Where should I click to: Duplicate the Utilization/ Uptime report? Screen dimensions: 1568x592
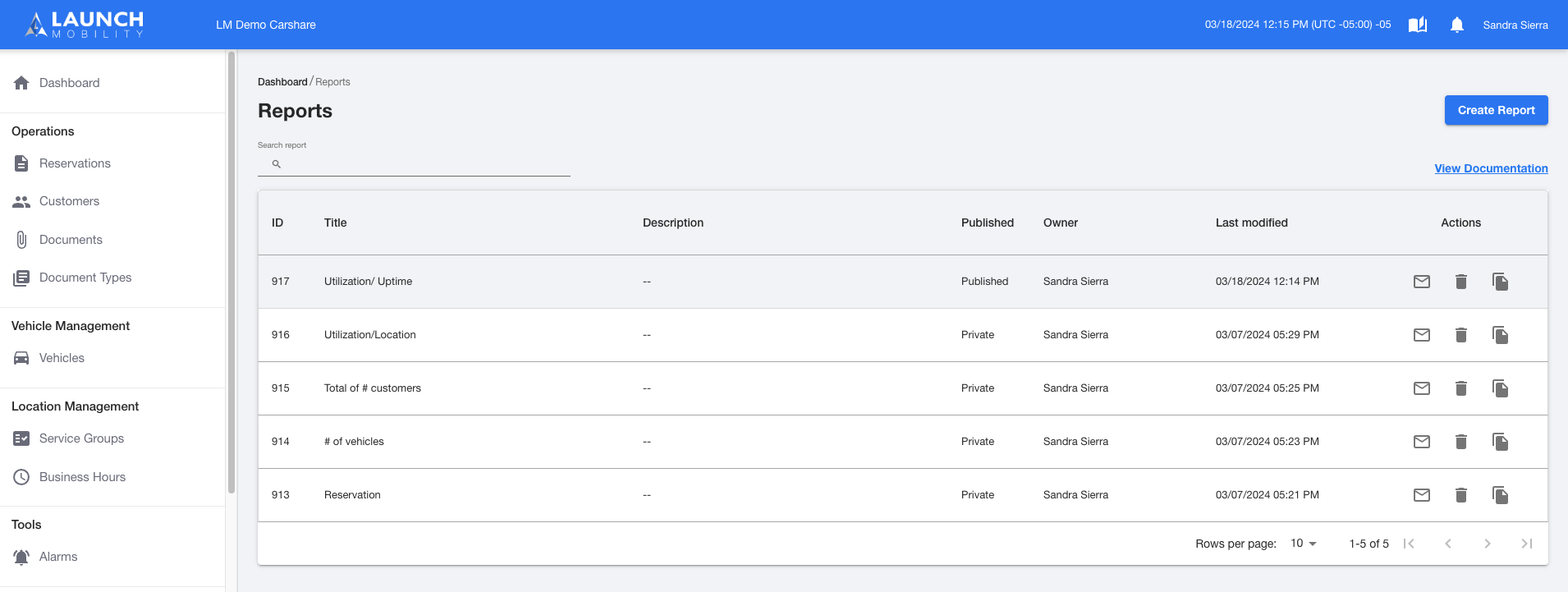tap(1500, 282)
